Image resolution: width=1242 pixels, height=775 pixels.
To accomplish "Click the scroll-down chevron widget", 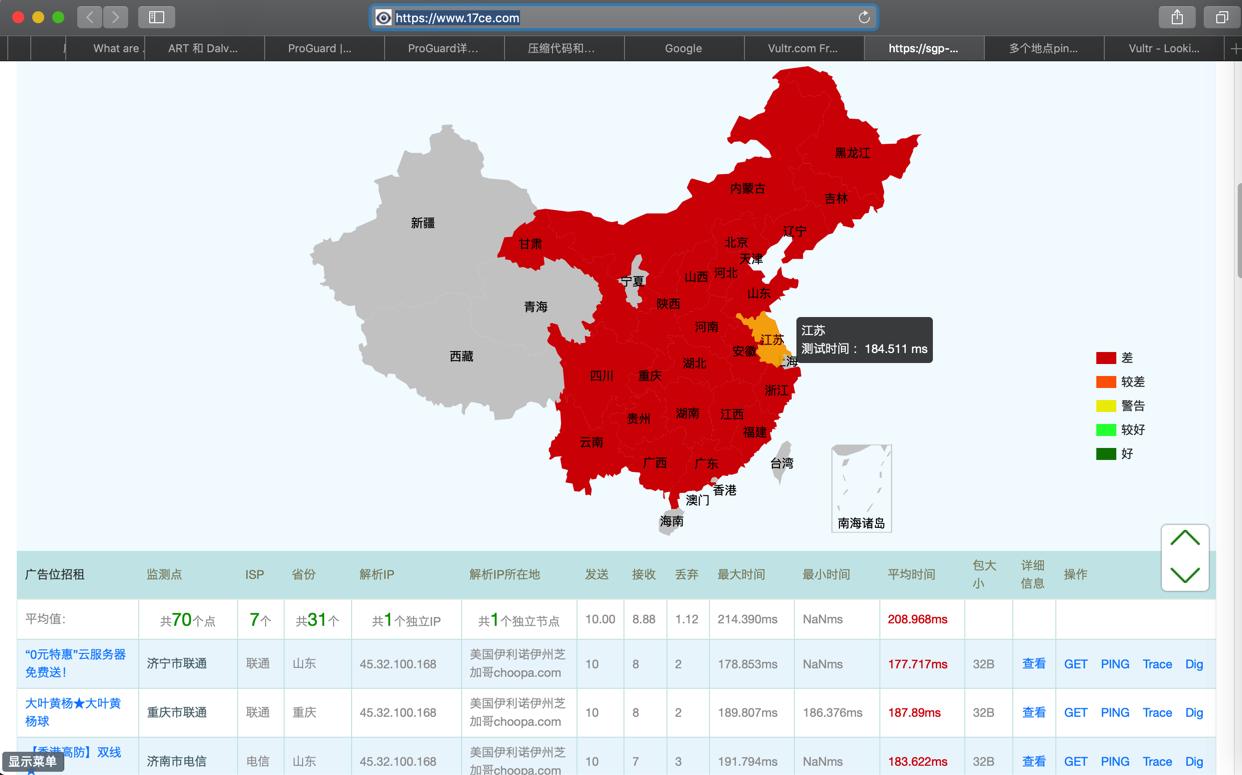I will (x=1185, y=575).
